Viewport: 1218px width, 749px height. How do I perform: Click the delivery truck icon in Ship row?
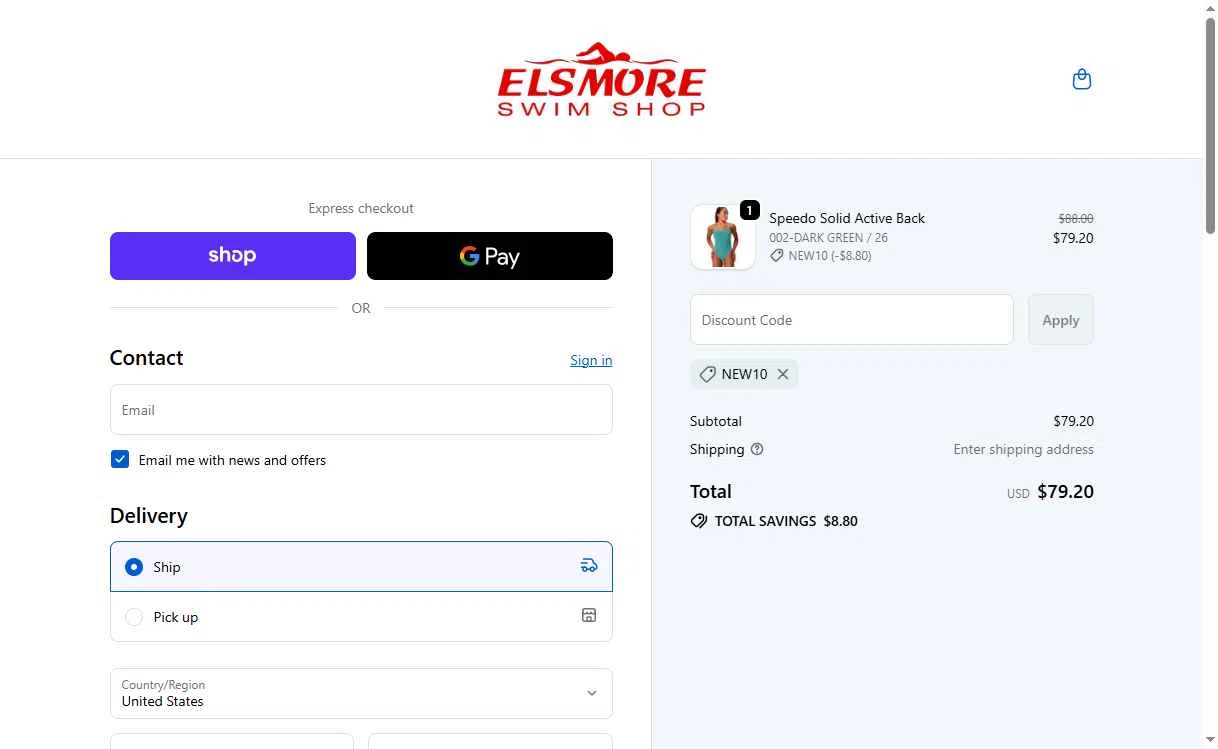[589, 566]
